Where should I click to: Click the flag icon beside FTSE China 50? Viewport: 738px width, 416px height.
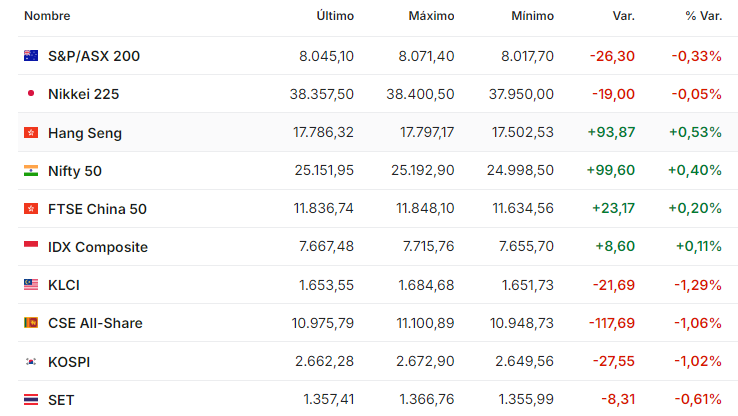(x=31, y=208)
